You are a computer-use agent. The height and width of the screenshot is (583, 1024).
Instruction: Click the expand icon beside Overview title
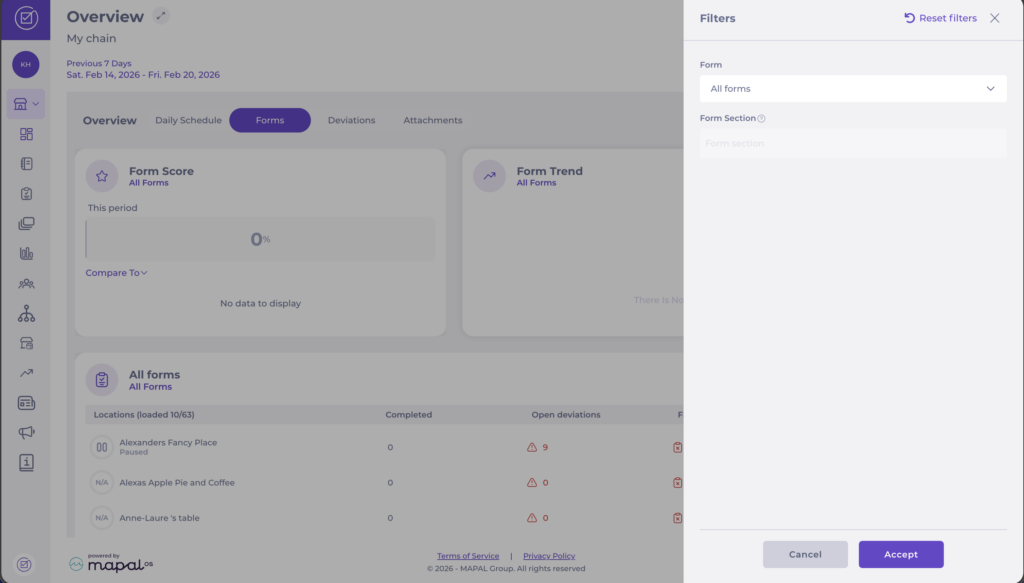click(162, 16)
